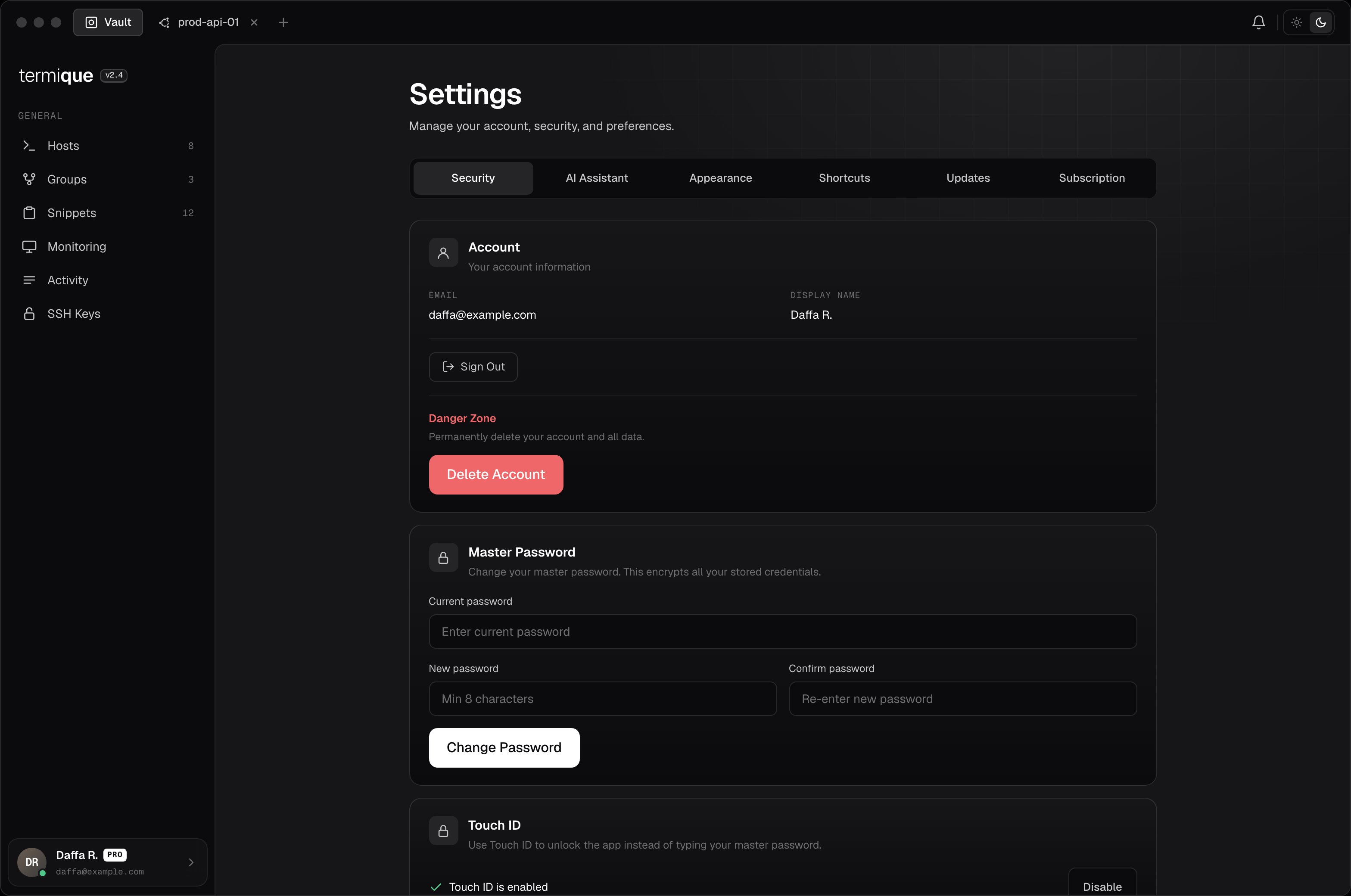Click the Snippets clipboard icon
Image resolution: width=1351 pixels, height=896 pixels.
tap(29, 213)
